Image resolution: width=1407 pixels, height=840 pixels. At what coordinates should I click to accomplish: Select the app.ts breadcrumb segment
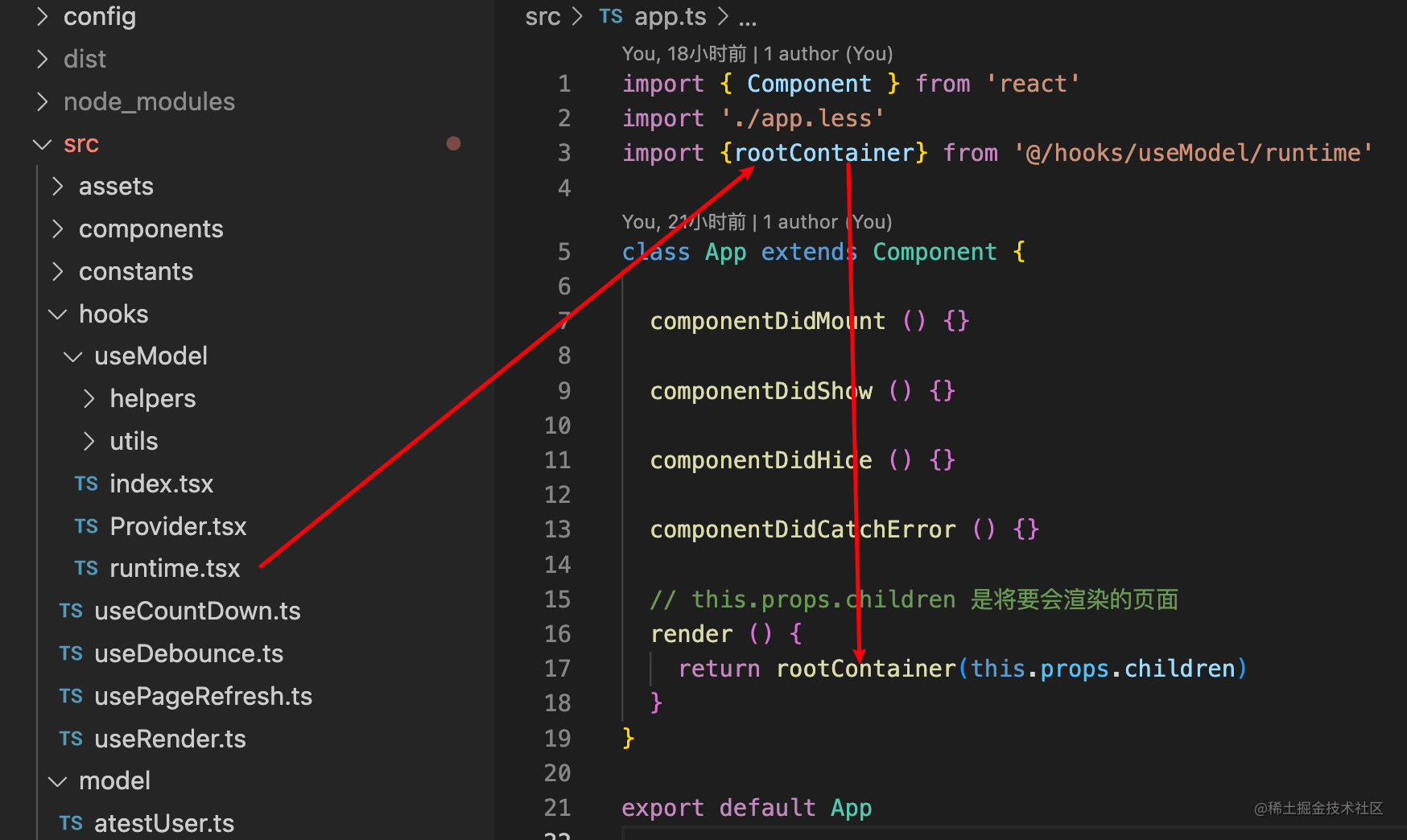670,17
